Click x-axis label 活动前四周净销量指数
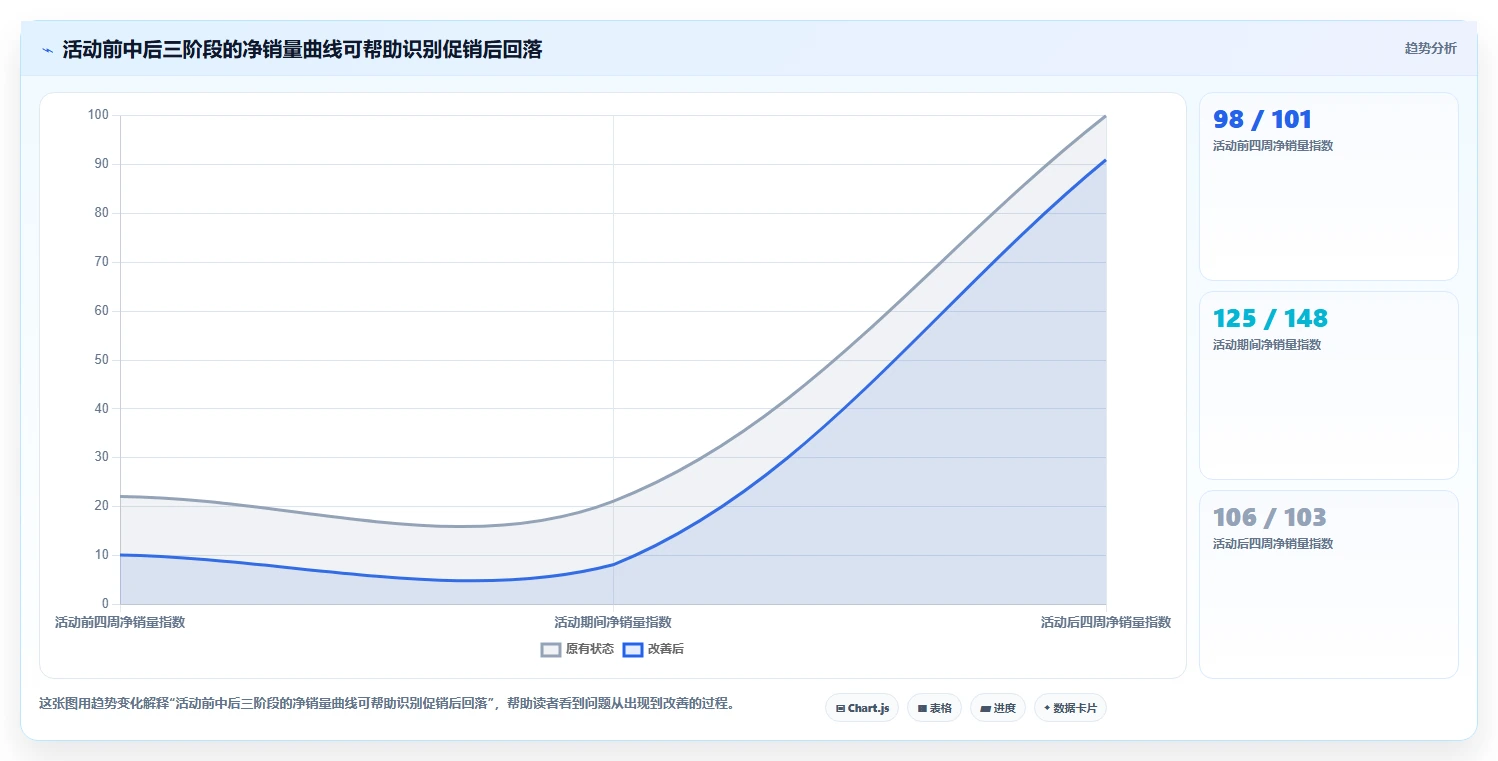This screenshot has height=761, width=1498. click(120, 622)
